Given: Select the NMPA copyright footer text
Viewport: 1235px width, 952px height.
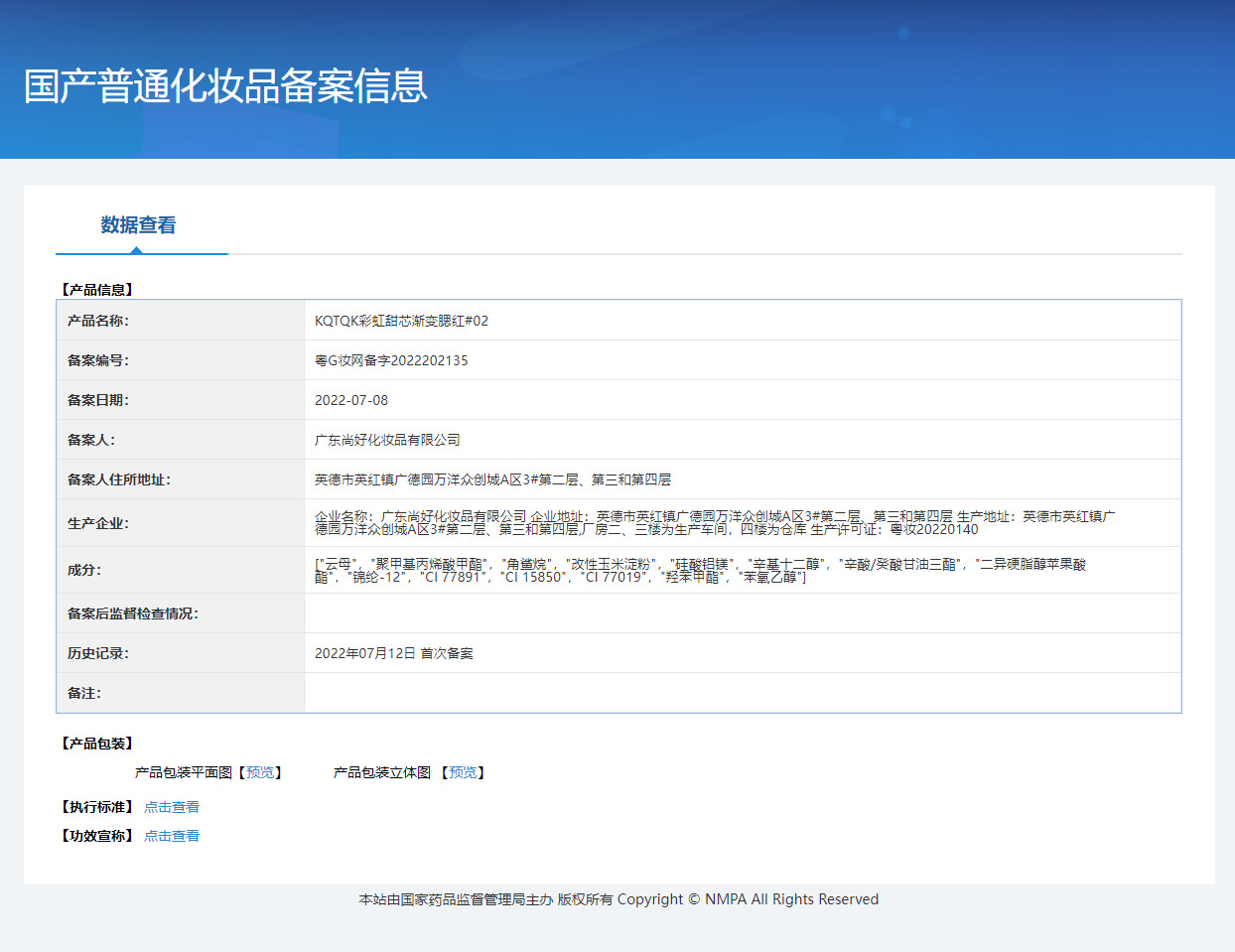Looking at the screenshot, I should 617,899.
